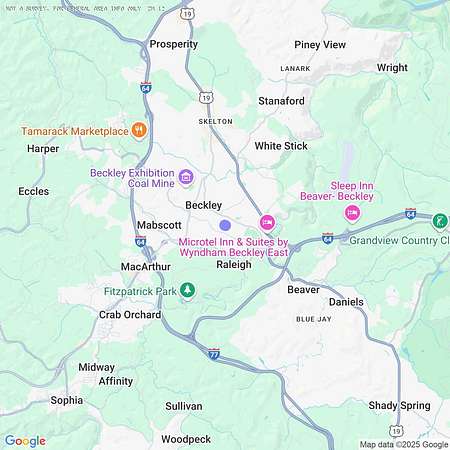Select the Beckley city label

pyautogui.click(x=204, y=205)
